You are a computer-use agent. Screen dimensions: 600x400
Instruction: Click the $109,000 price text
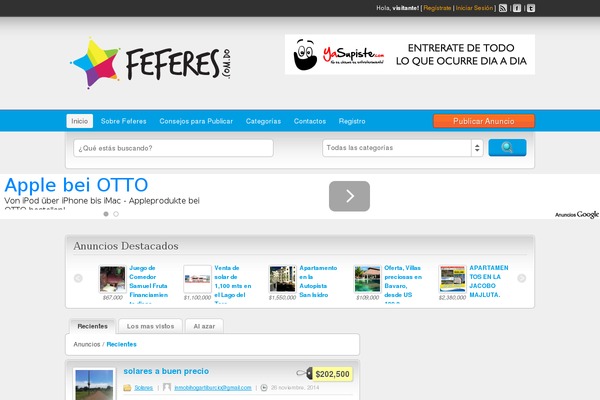367,297
